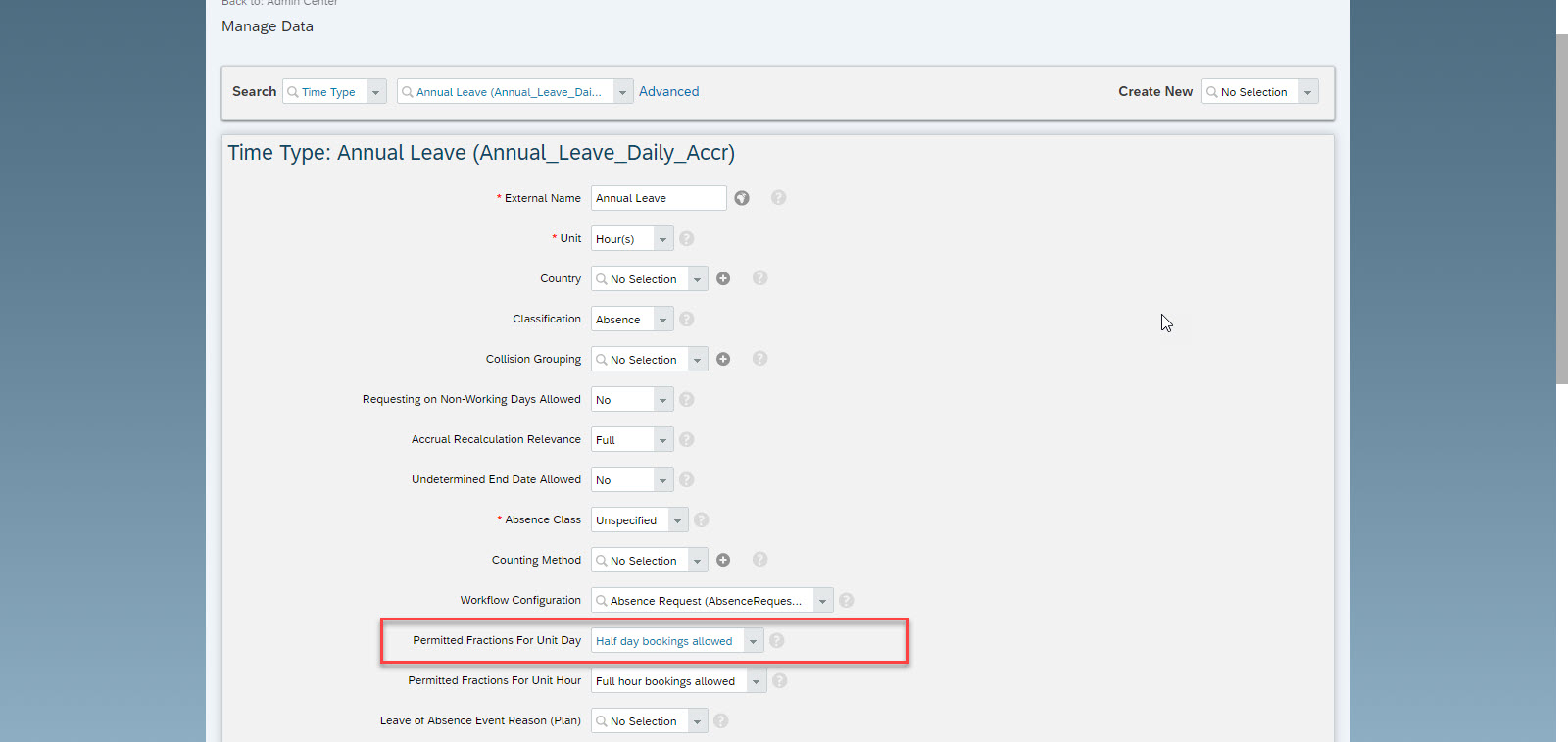Viewport: 1568px width, 742px height.
Task: Open Annual Leave search object dropdown
Action: click(623, 92)
